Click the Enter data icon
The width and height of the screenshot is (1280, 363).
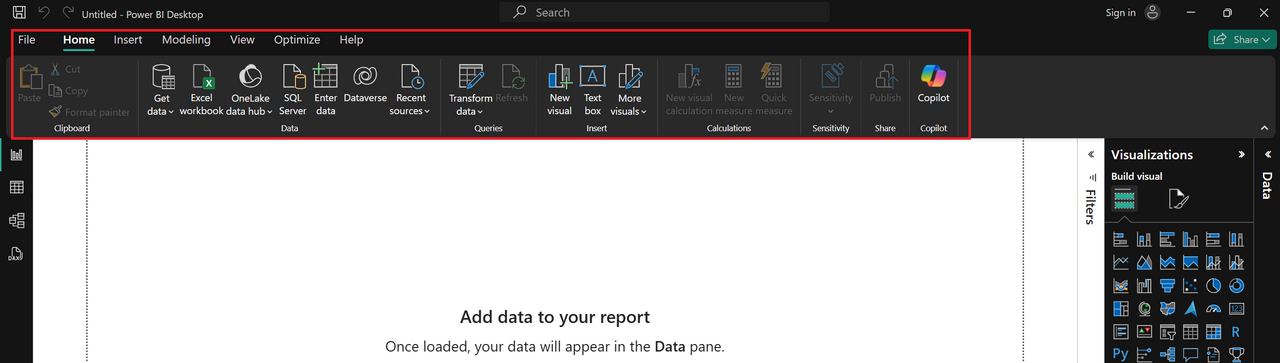[x=326, y=90]
